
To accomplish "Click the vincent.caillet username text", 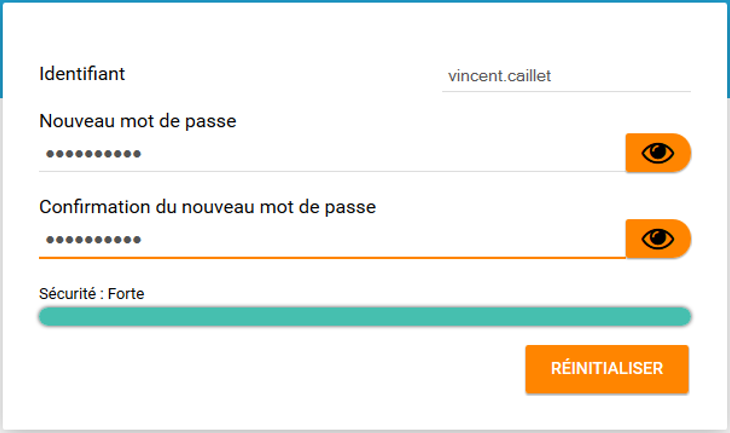I will [x=500, y=76].
